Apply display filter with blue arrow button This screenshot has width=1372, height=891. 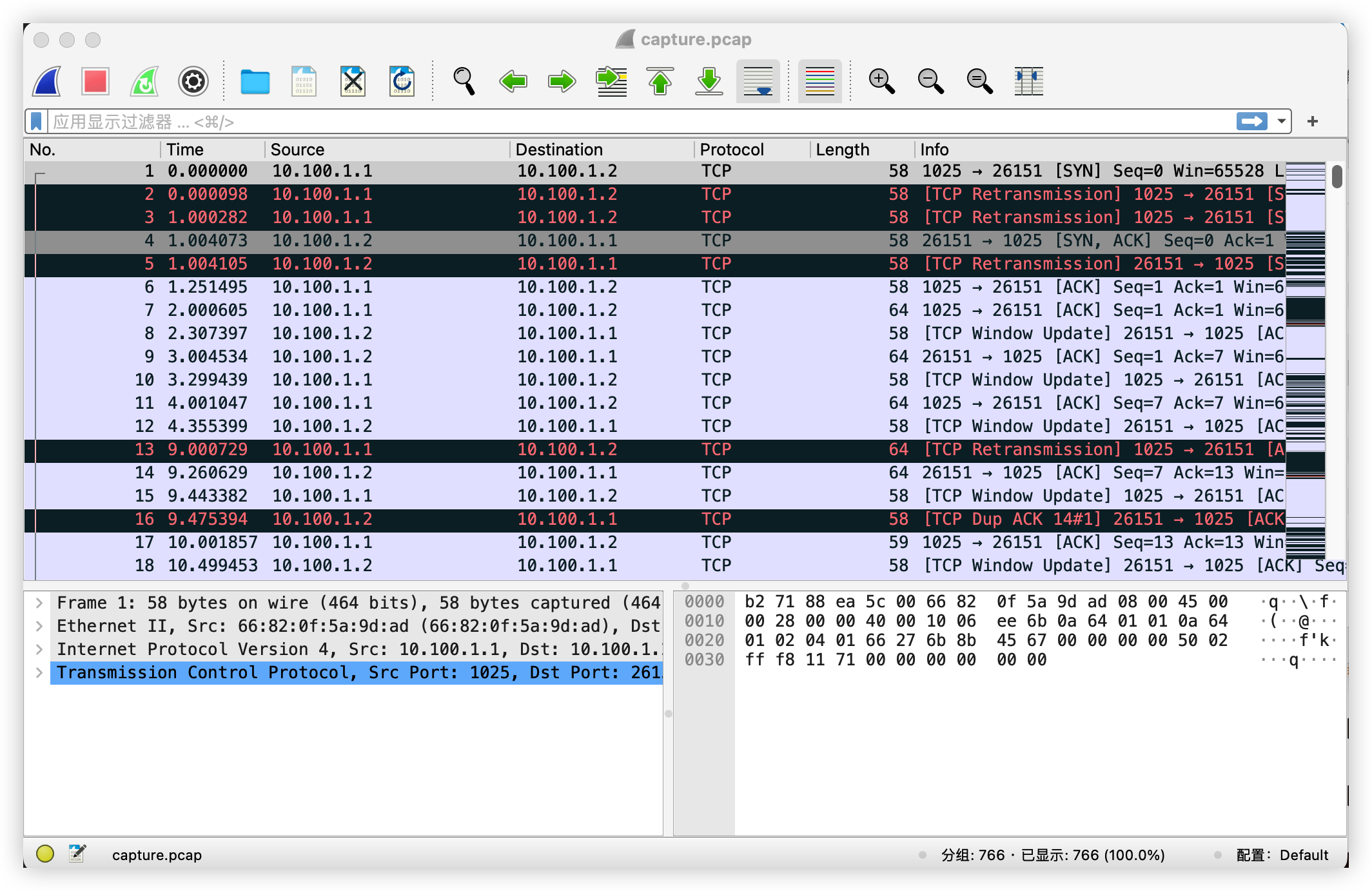[1251, 121]
